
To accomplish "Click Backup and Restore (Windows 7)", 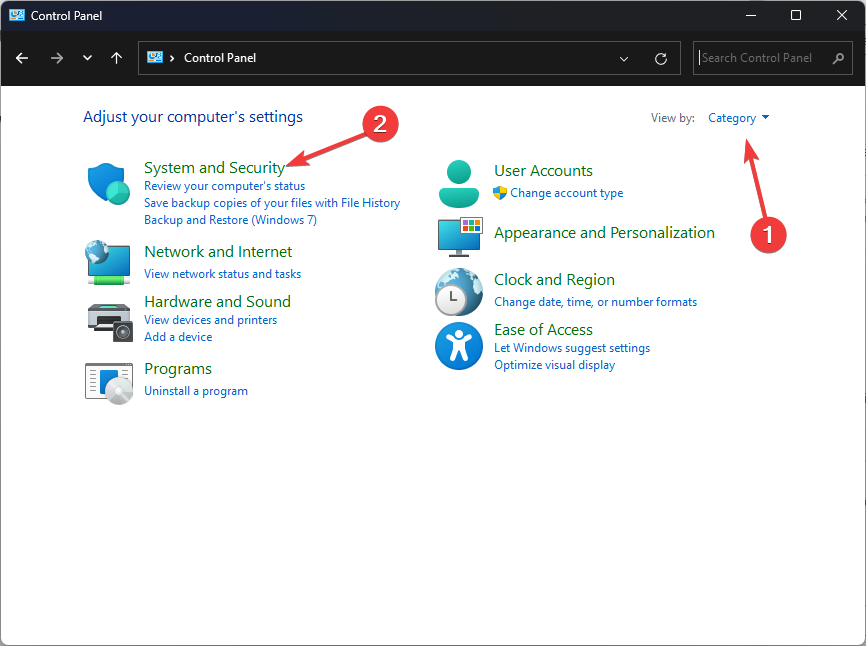I will 230,220.
